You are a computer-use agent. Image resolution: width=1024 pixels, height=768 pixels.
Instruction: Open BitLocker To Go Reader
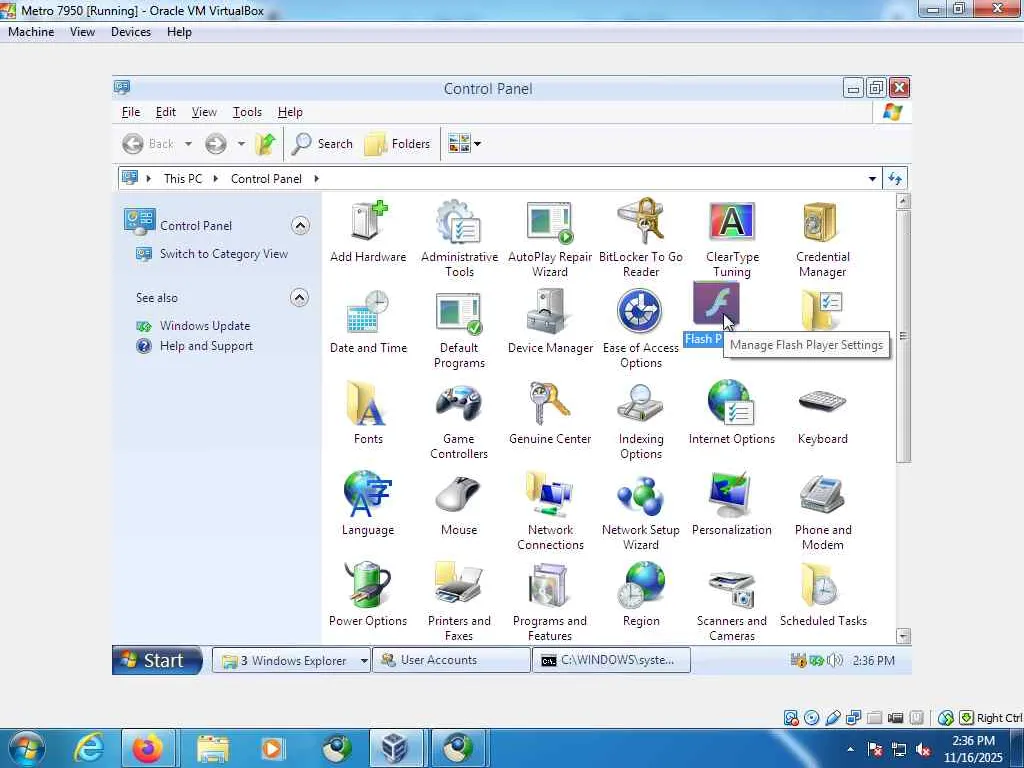pyautogui.click(x=641, y=240)
